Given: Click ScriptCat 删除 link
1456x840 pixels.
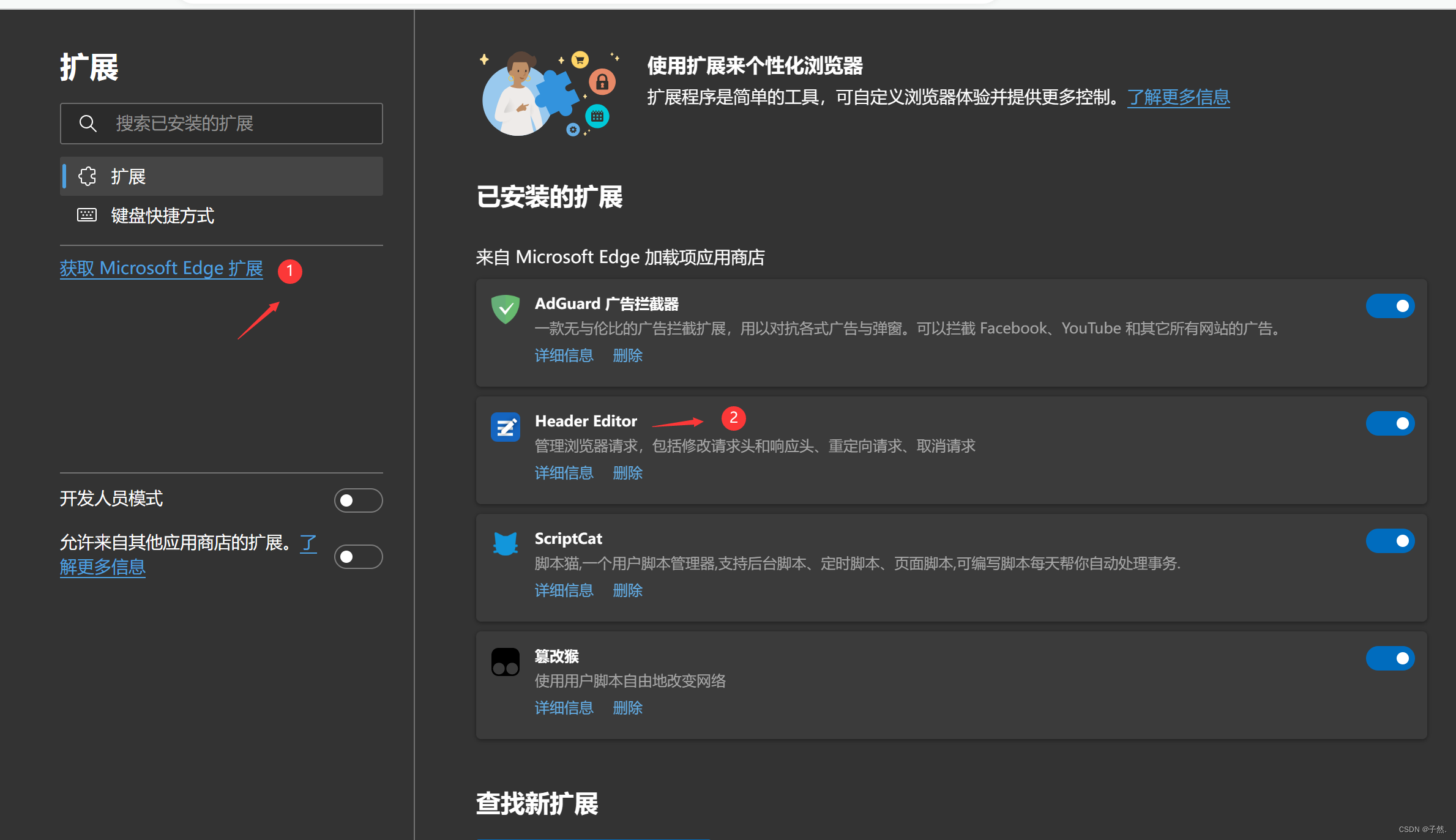Looking at the screenshot, I should (x=628, y=590).
